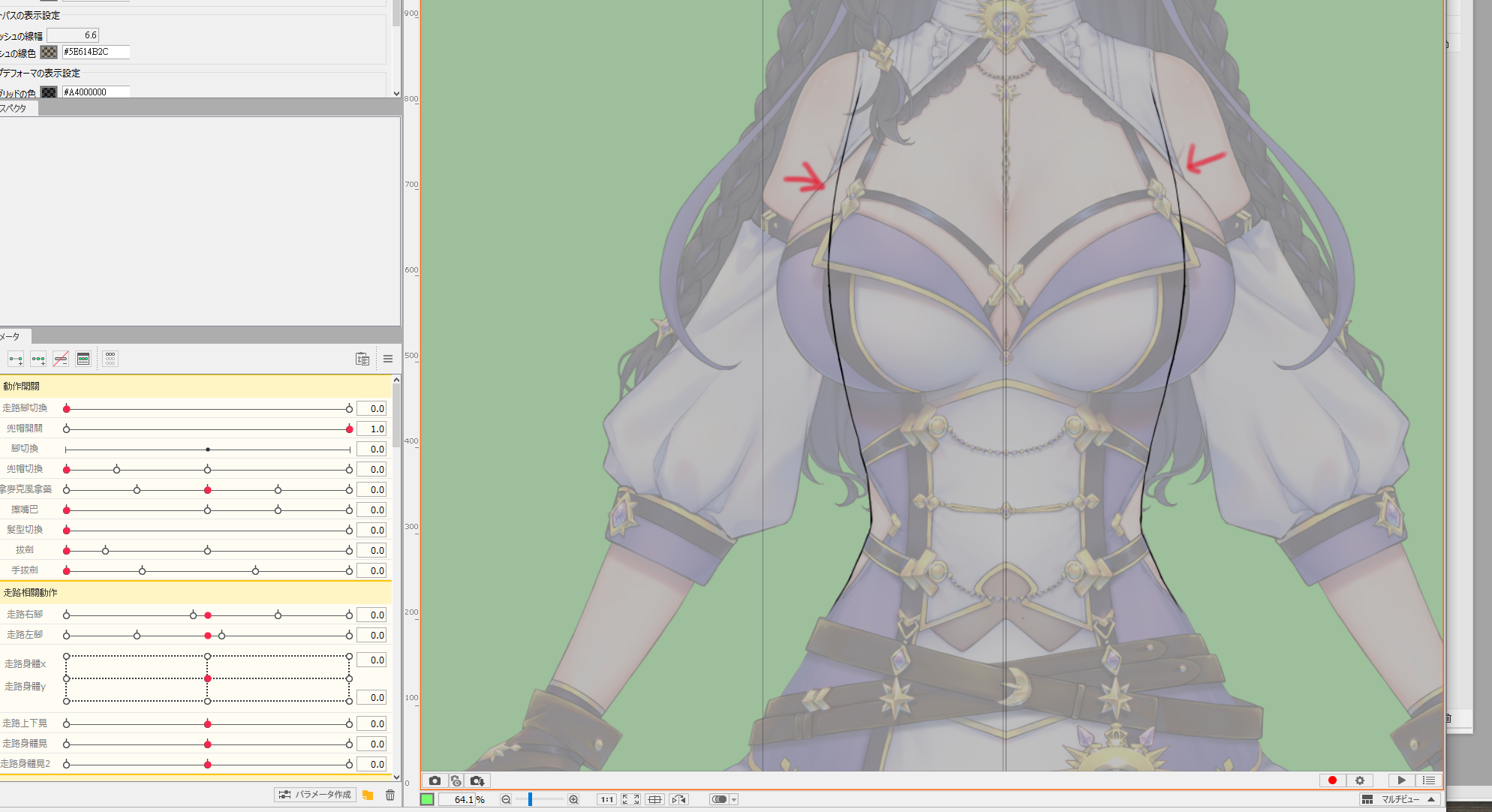Click the add three keys parameter icon
1492x812 pixels.
click(x=38, y=359)
